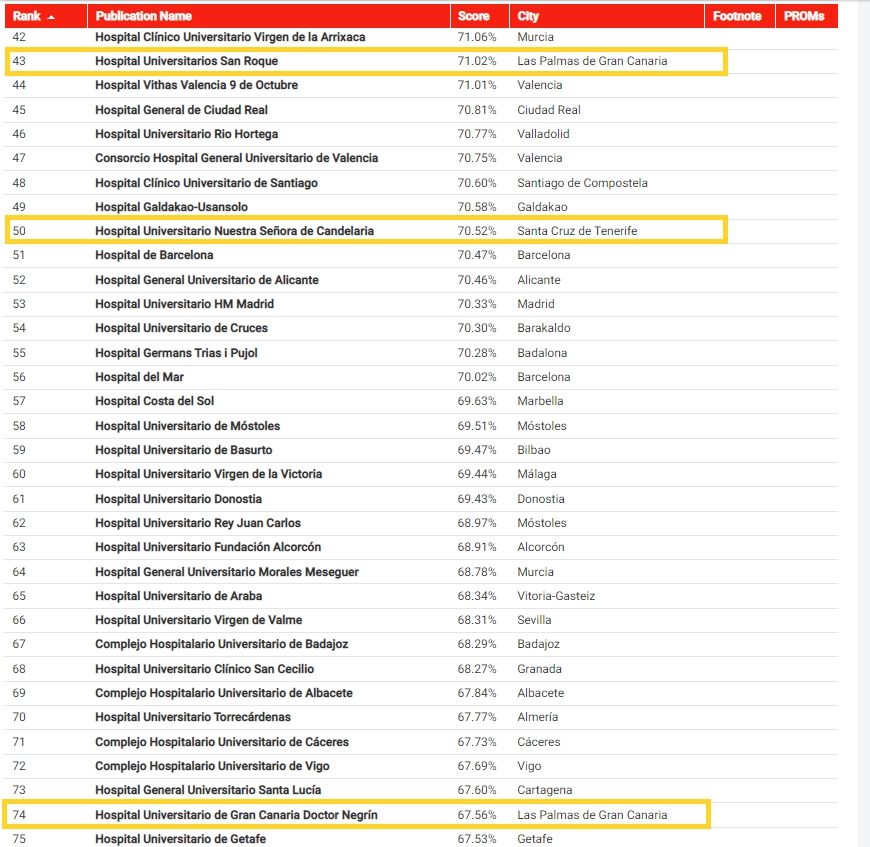This screenshot has width=870, height=847.
Task: Click the 68.97% score cell
Action: click(477, 523)
